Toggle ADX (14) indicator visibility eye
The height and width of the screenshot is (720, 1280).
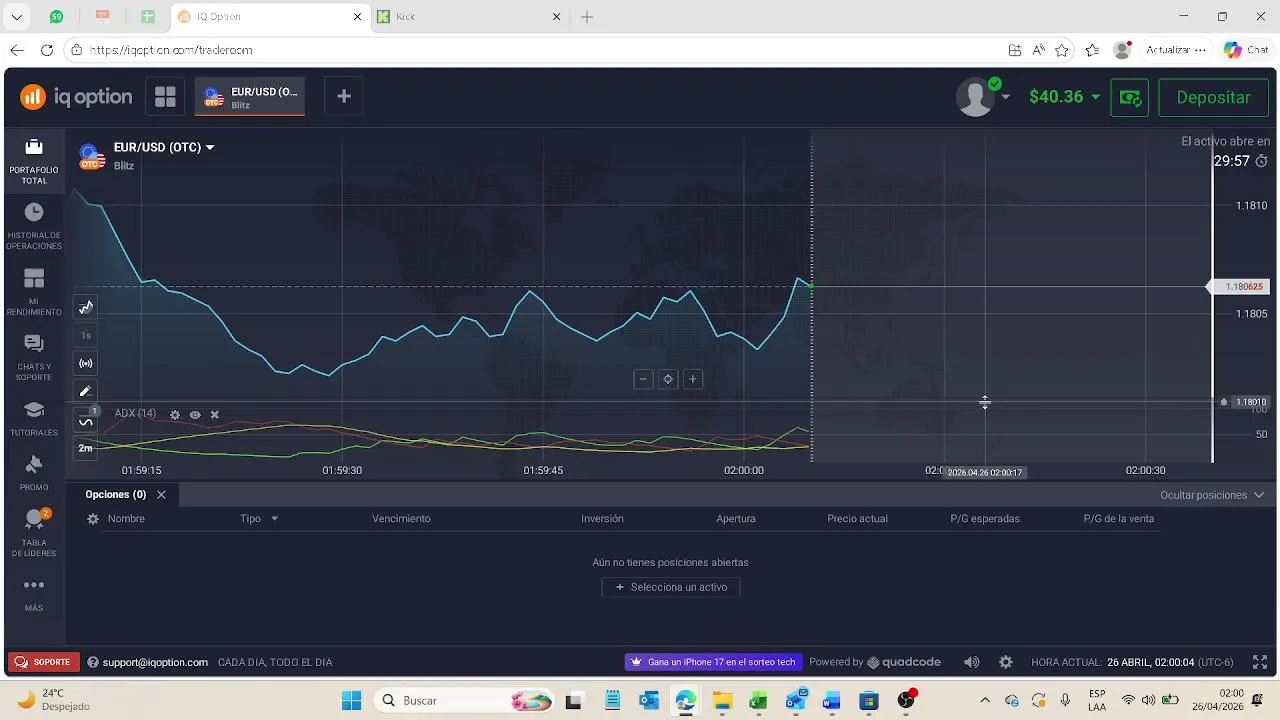click(195, 415)
